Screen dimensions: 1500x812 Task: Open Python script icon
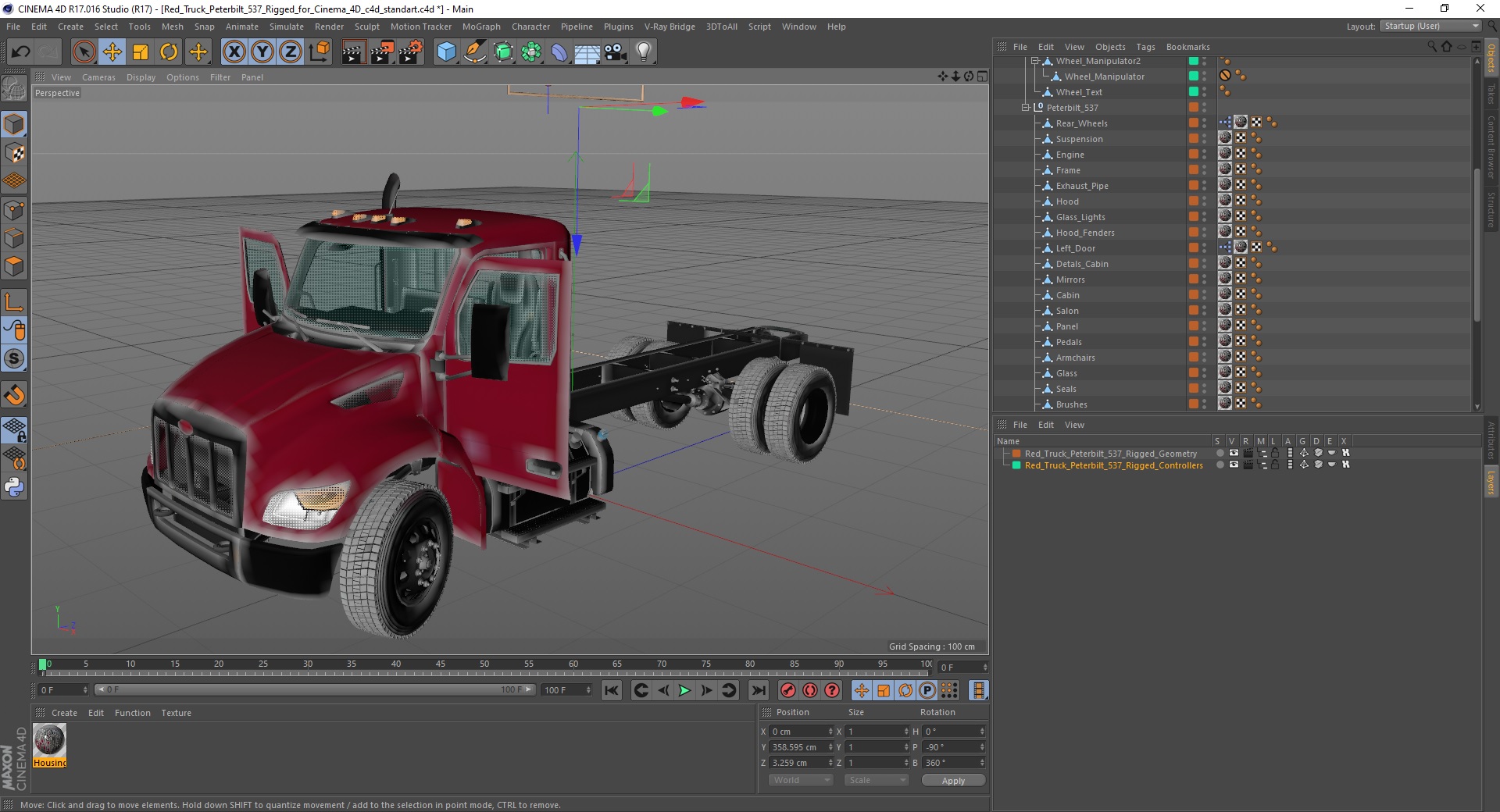click(x=15, y=487)
